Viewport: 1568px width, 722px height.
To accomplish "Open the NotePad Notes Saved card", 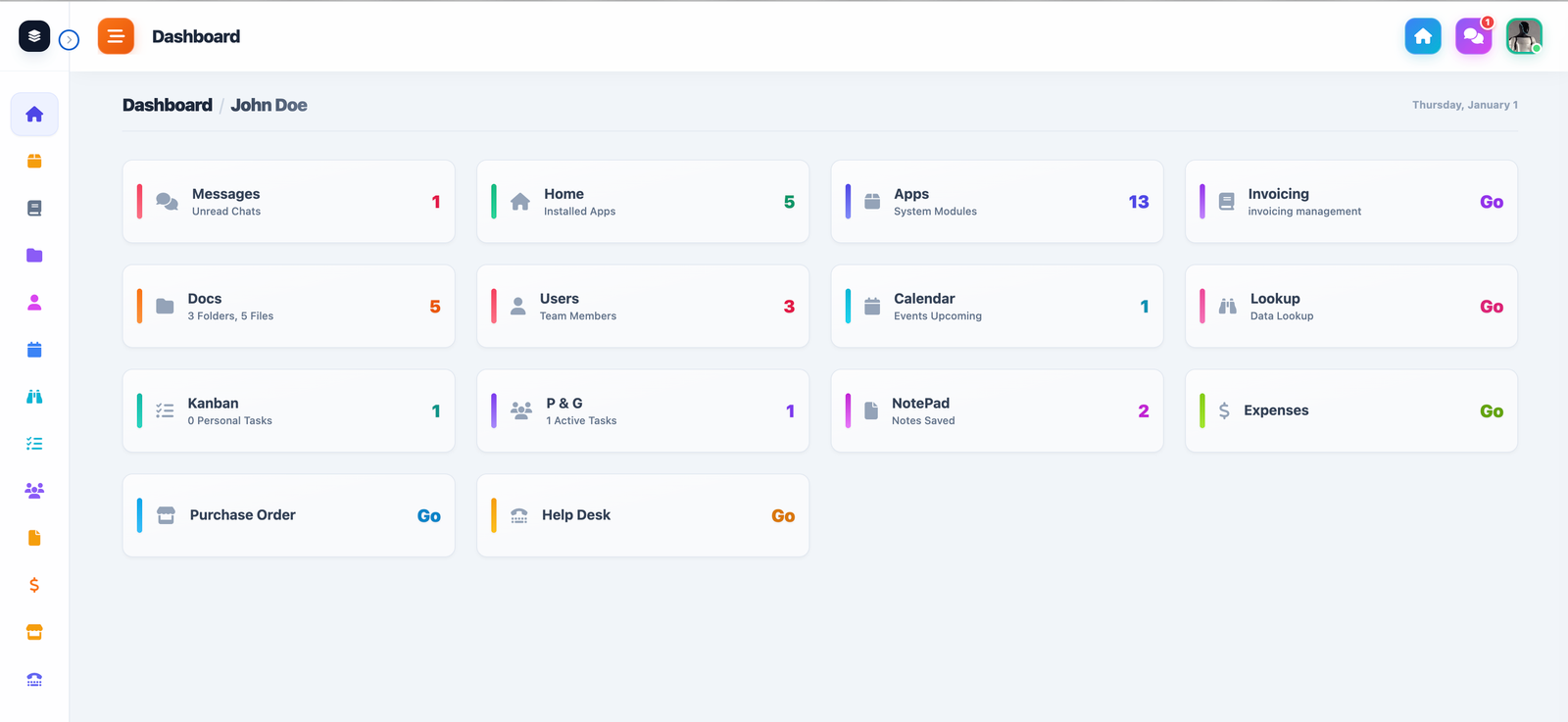I will (x=998, y=411).
